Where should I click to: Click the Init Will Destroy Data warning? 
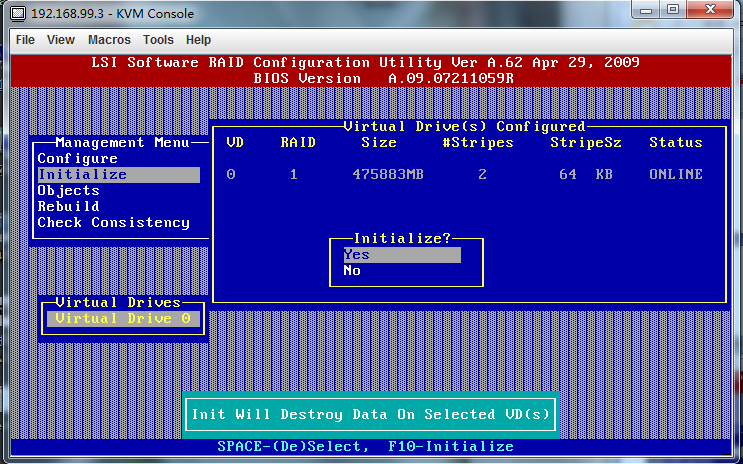point(371,415)
